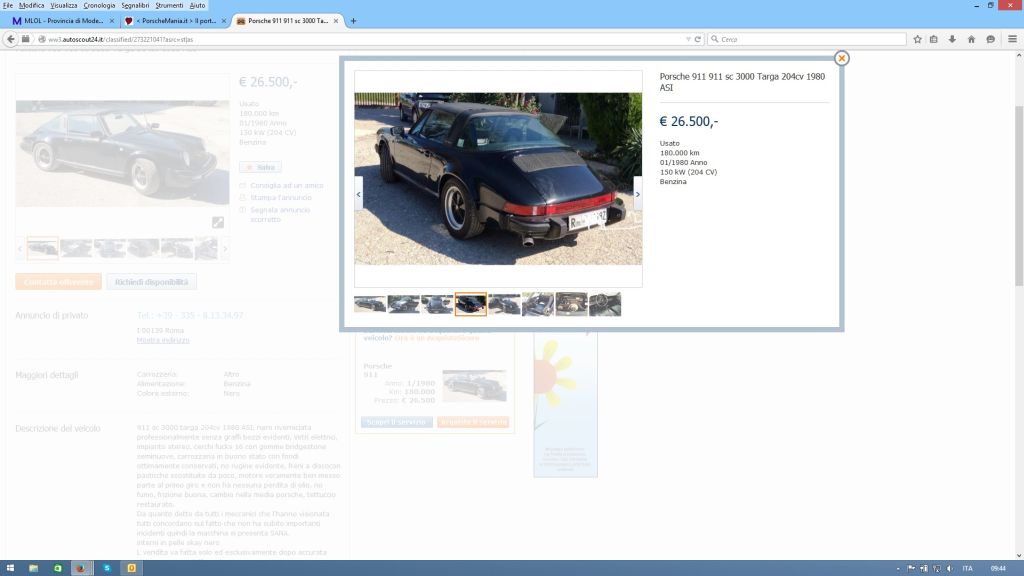This screenshot has width=1024, height=576.
Task: Click the volume icon in system tray
Action: click(x=950, y=568)
